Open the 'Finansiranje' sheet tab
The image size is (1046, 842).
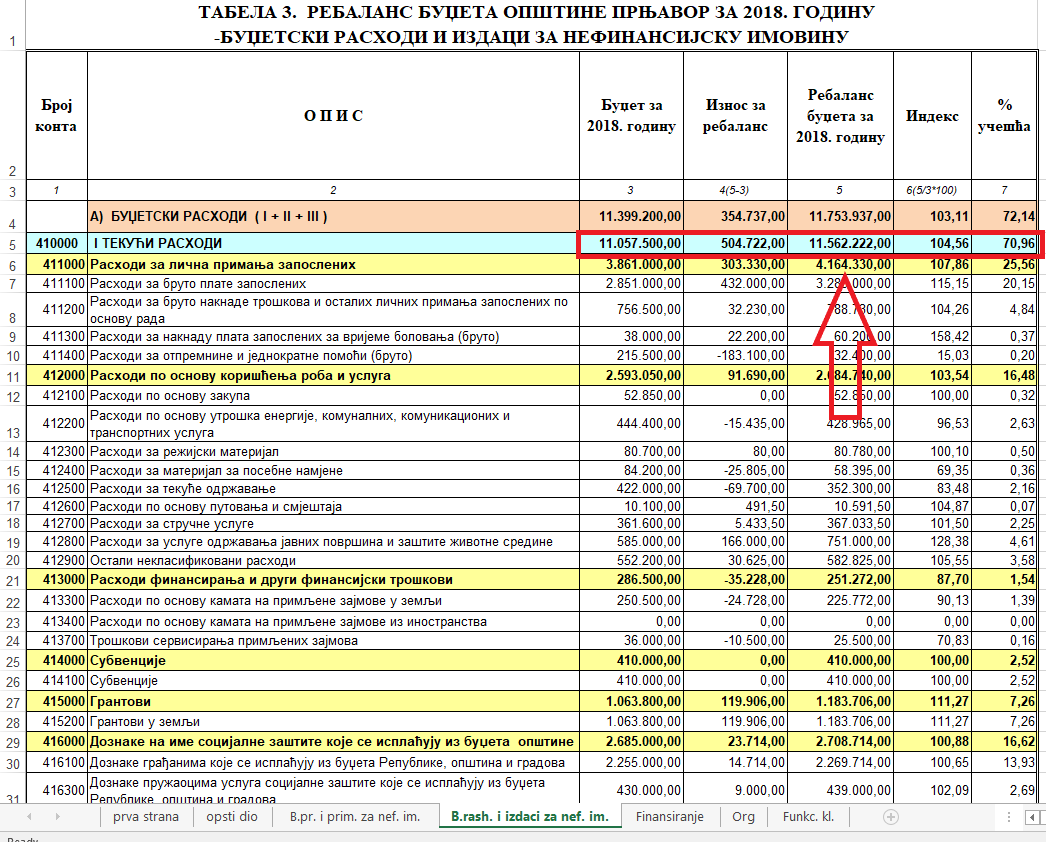pyautogui.click(x=670, y=817)
